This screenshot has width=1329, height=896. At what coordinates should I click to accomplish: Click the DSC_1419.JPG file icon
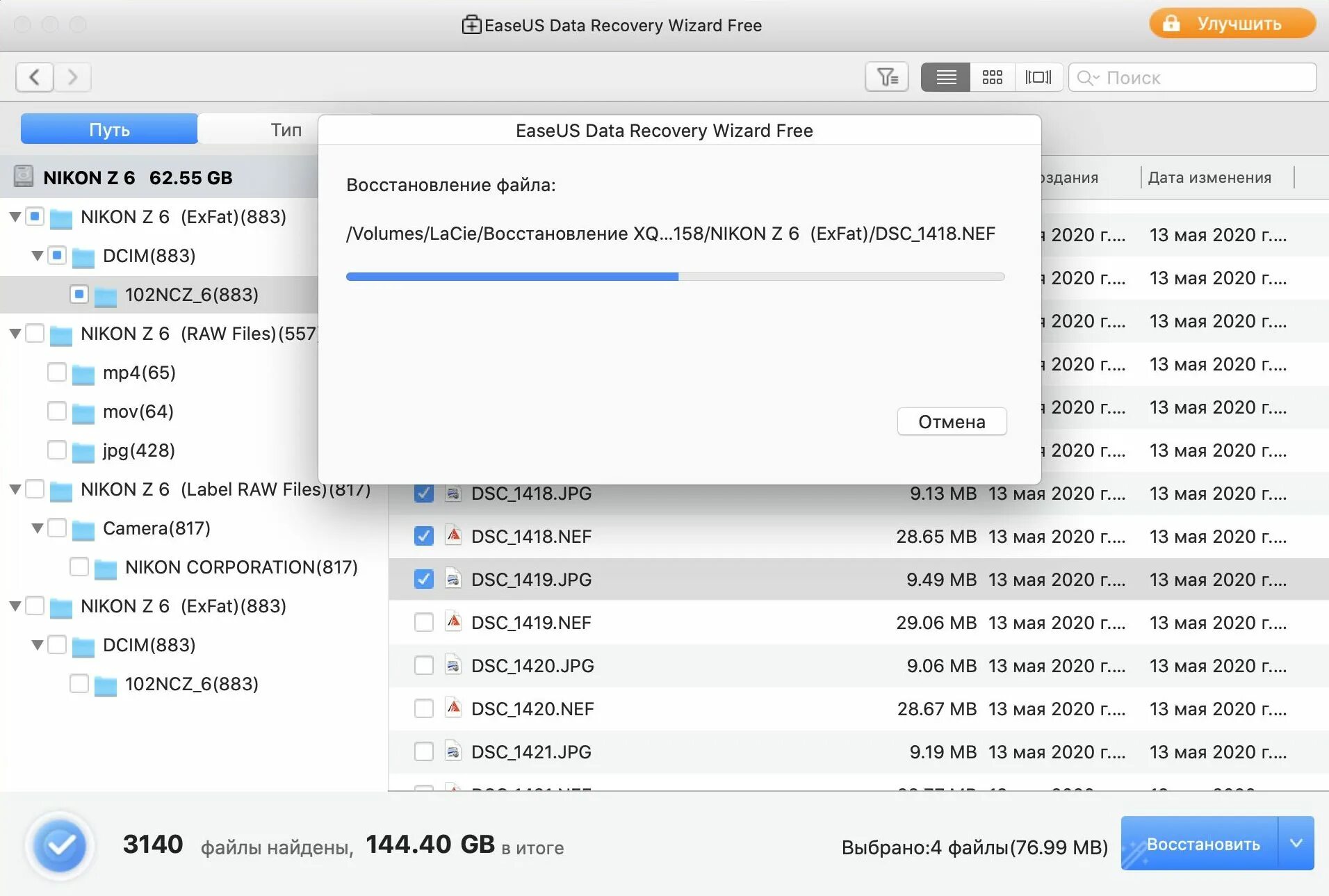pyautogui.click(x=453, y=578)
